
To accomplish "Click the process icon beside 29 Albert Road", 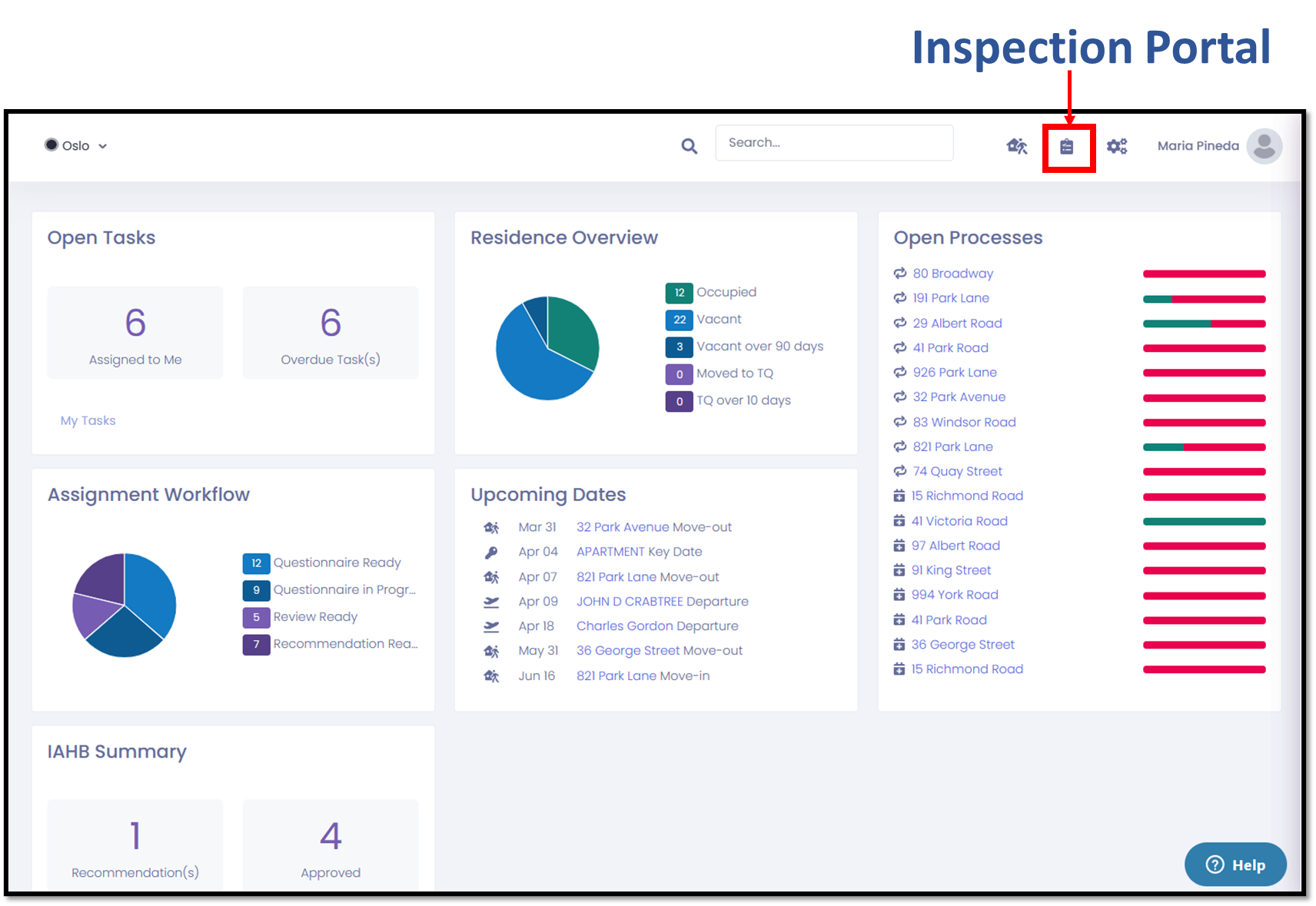I will tap(899, 323).
